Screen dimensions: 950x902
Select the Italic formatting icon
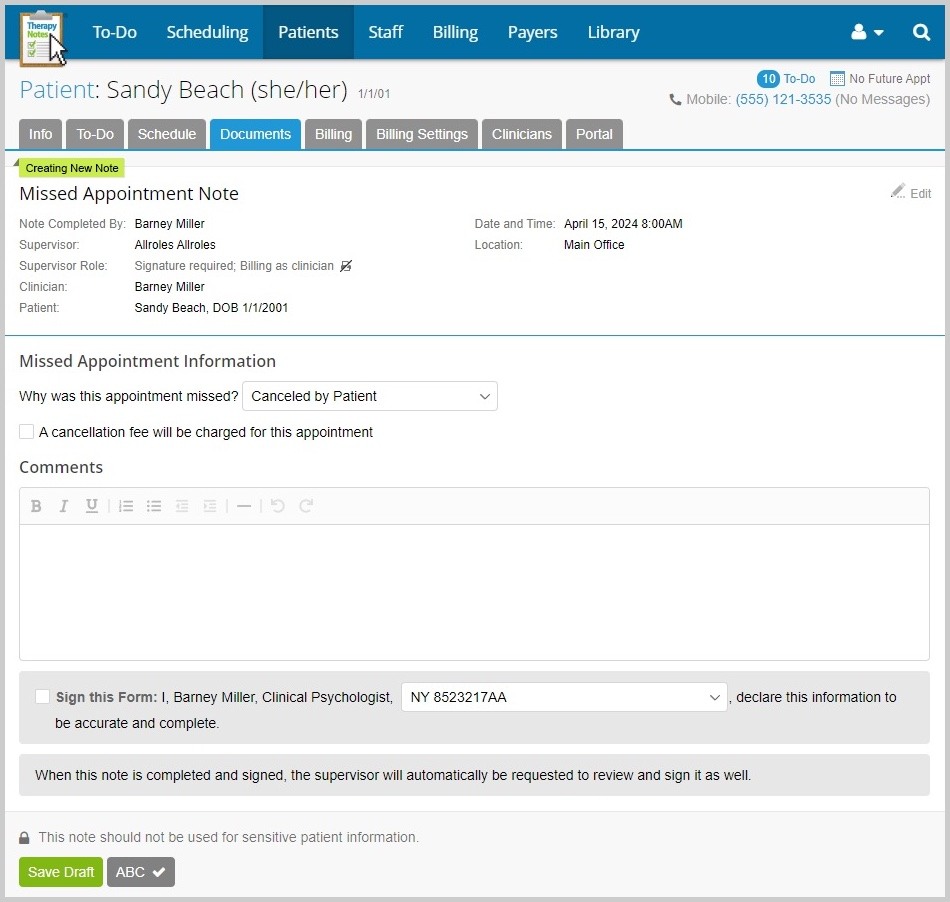[64, 506]
